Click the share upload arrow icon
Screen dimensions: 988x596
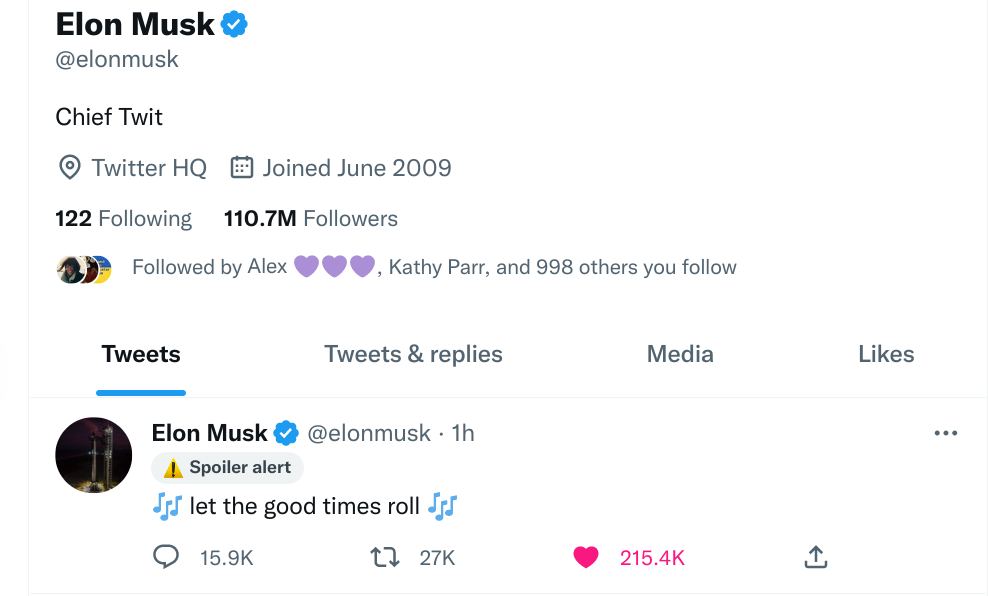pyautogui.click(x=815, y=557)
